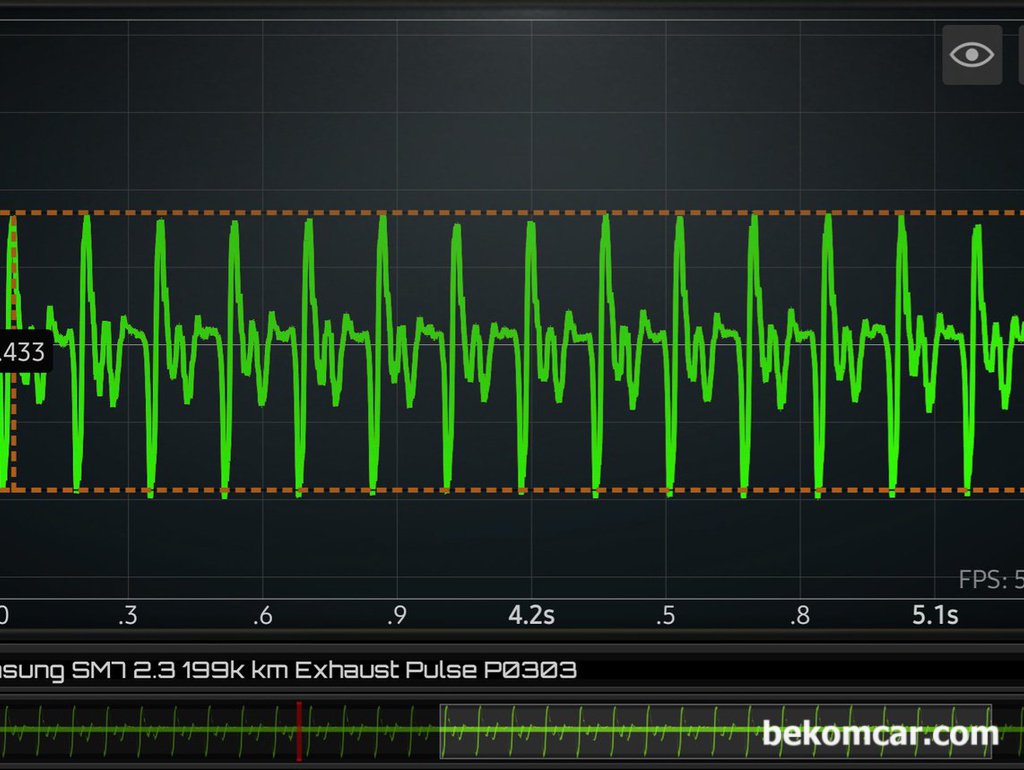Open the bekomcar.com watermark link
The height and width of the screenshot is (770, 1024).
880,735
